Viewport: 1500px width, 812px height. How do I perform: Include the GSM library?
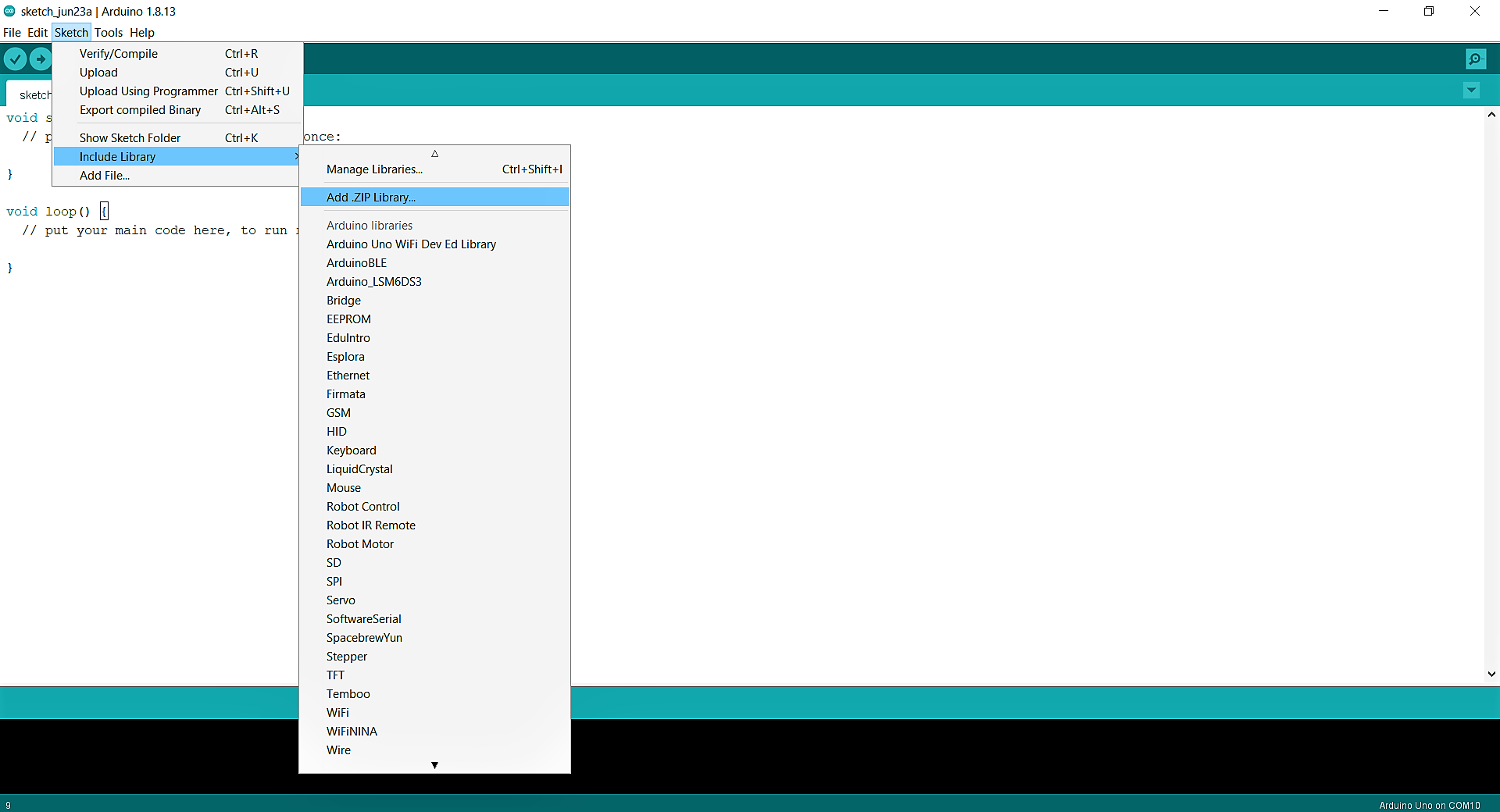[x=434, y=413]
